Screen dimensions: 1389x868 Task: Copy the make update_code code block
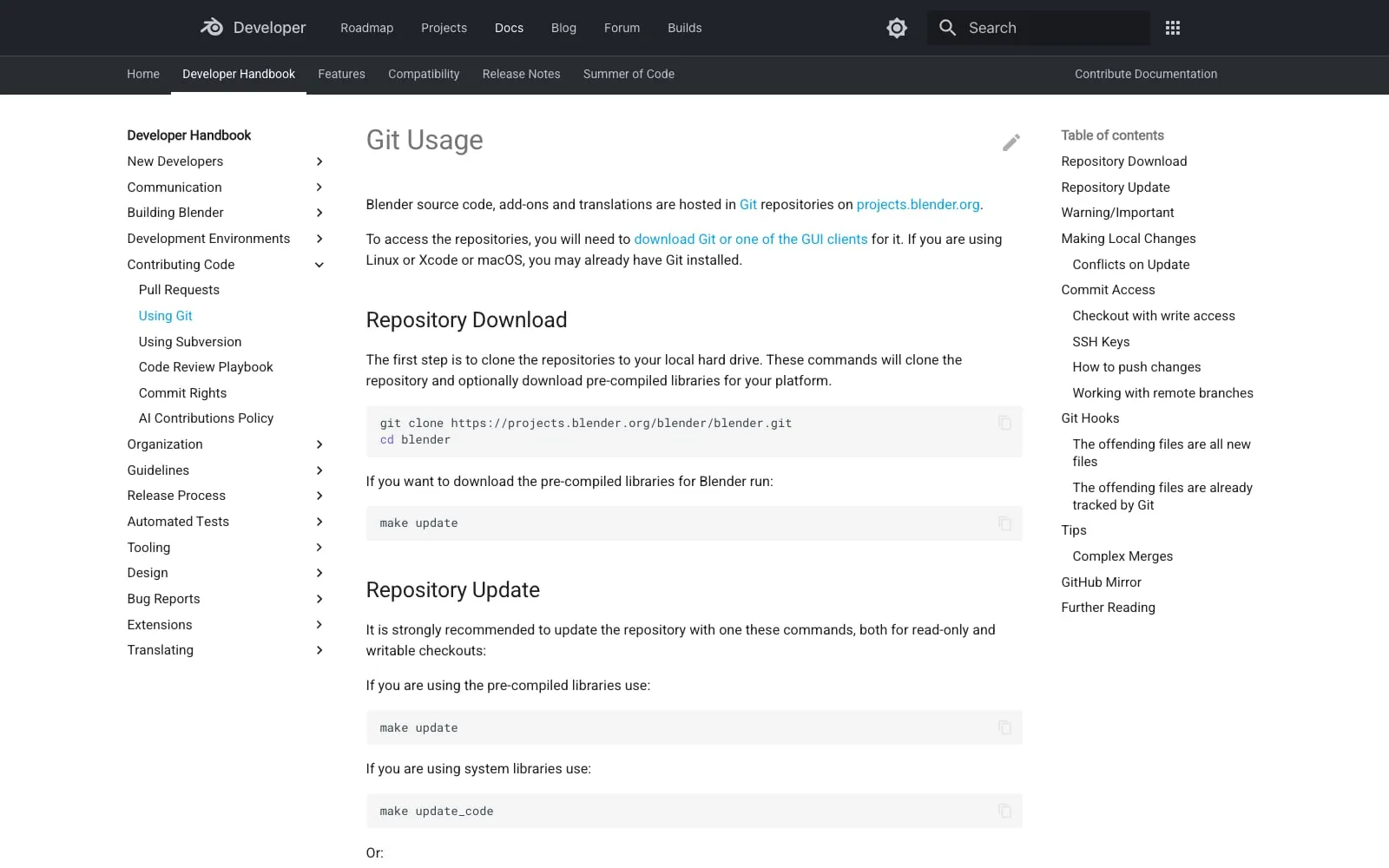coord(1004,811)
